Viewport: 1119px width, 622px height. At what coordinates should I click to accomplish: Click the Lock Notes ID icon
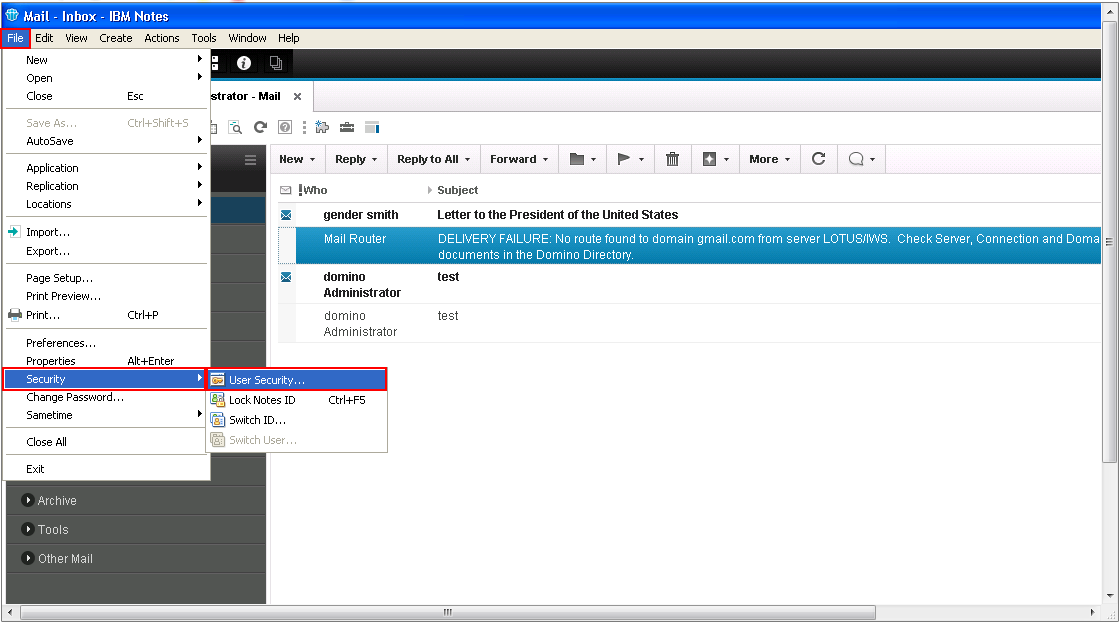click(x=219, y=400)
